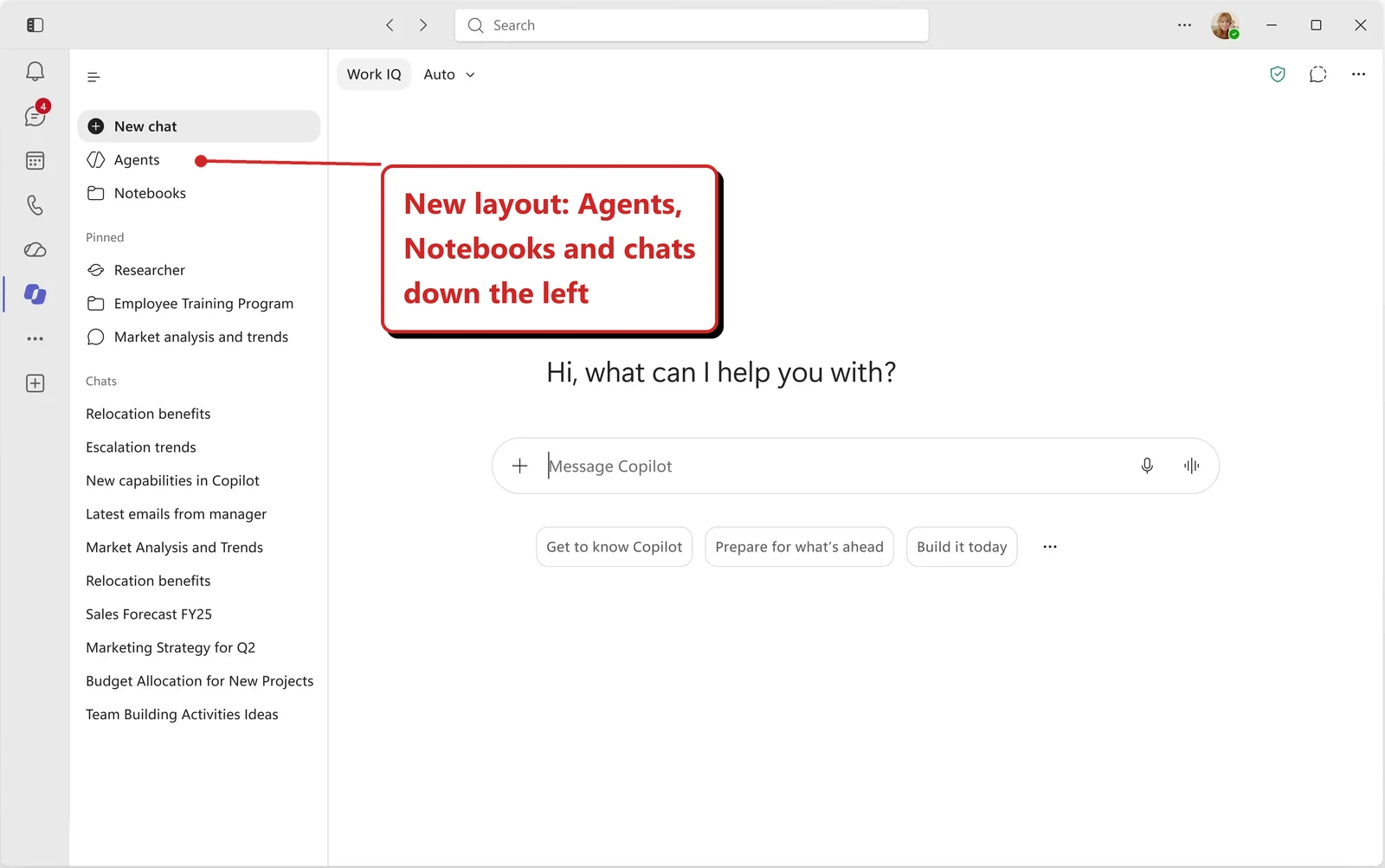The height and width of the screenshot is (868, 1385).
Task: Open Copilot more options ellipsis
Action: (1358, 74)
